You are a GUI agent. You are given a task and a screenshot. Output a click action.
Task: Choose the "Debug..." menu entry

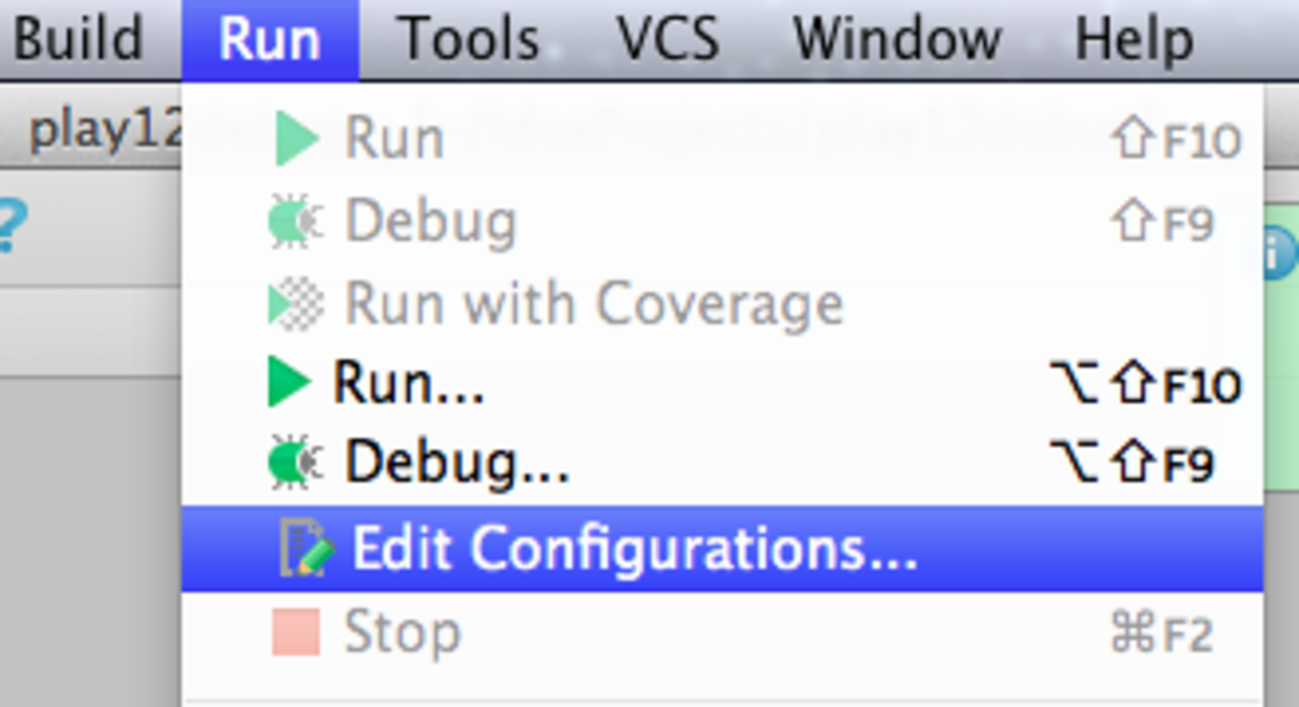[x=456, y=464]
